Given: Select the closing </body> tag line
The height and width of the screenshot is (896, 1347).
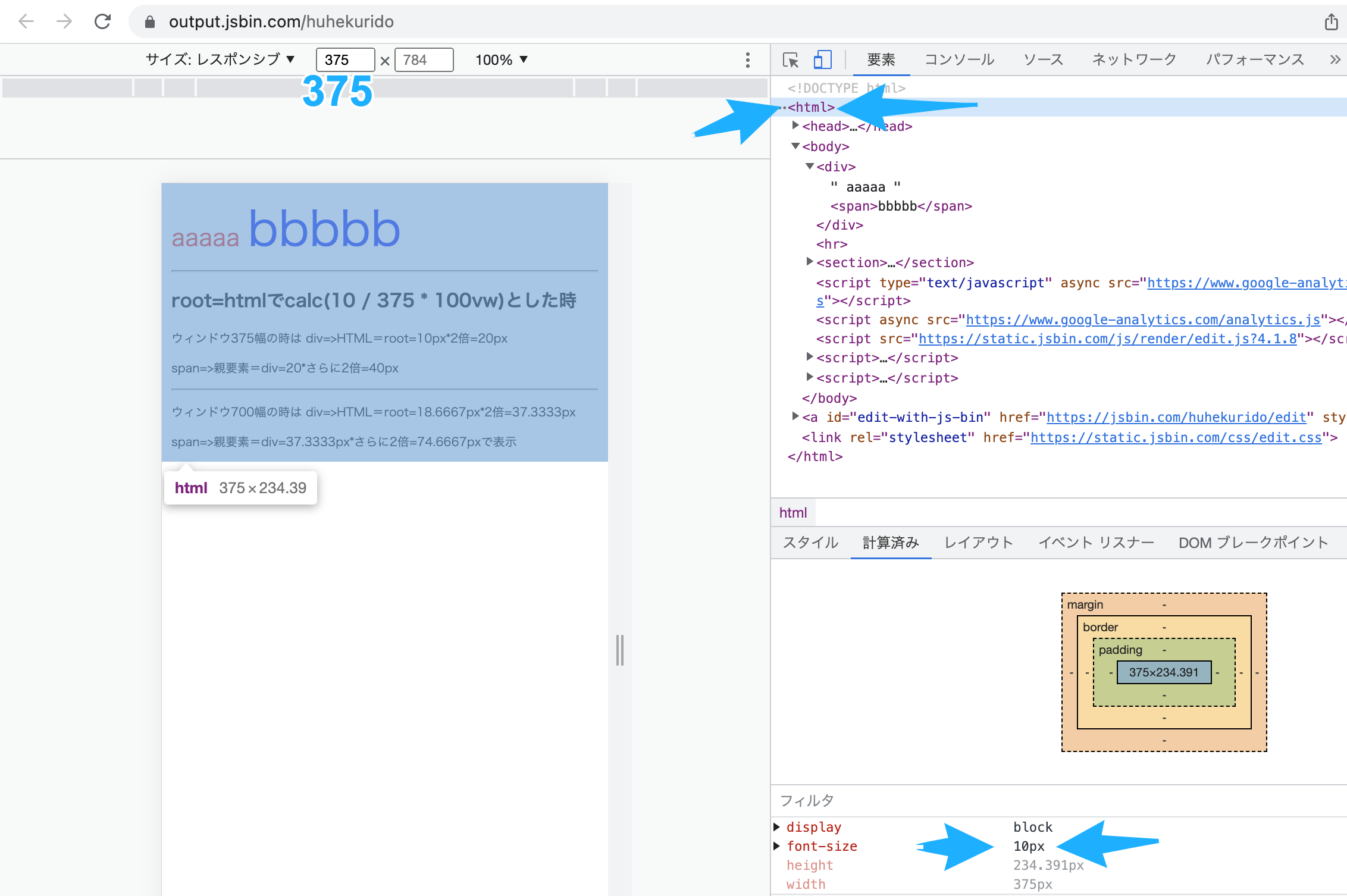Looking at the screenshot, I should (x=829, y=398).
